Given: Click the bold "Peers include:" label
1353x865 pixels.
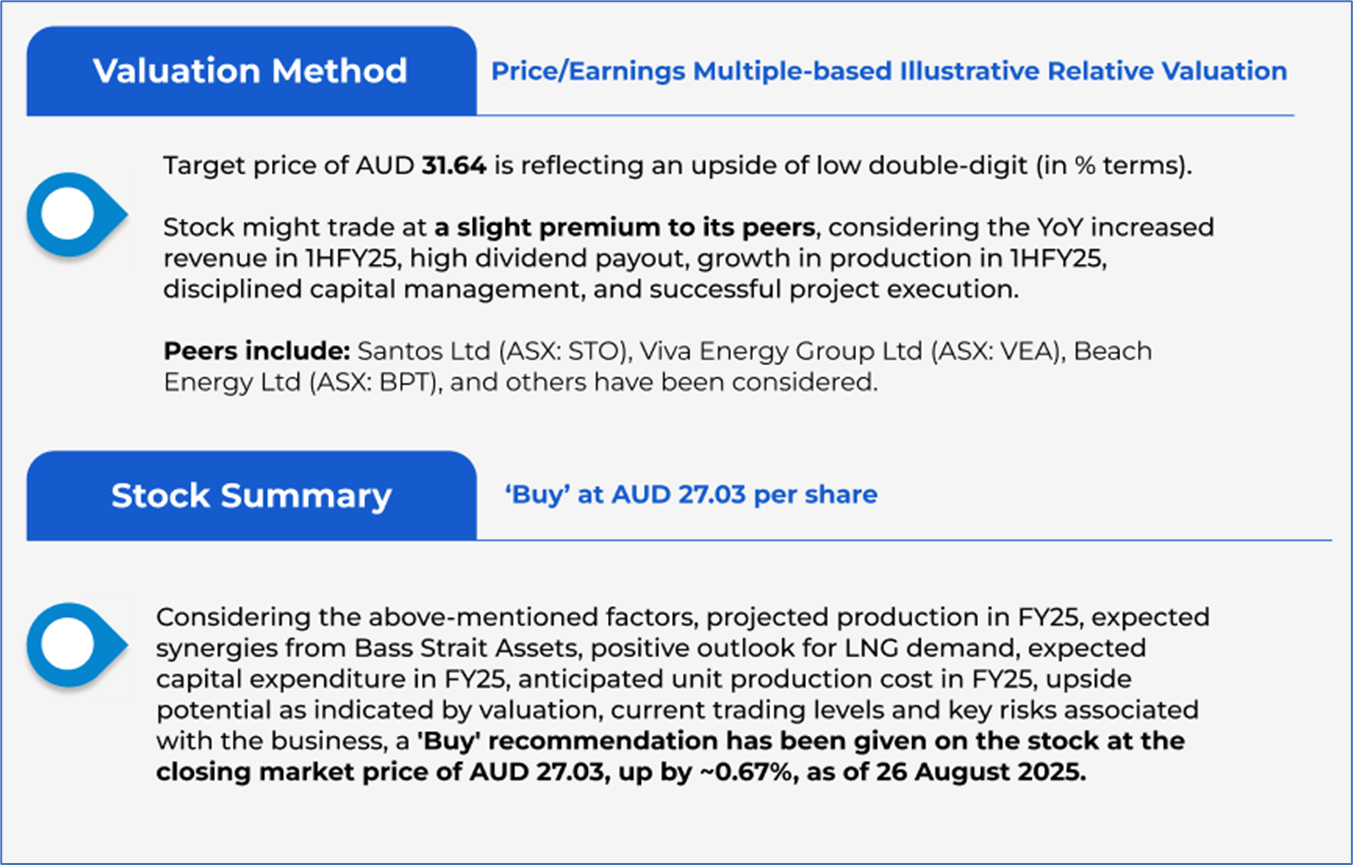Looking at the screenshot, I should [255, 352].
